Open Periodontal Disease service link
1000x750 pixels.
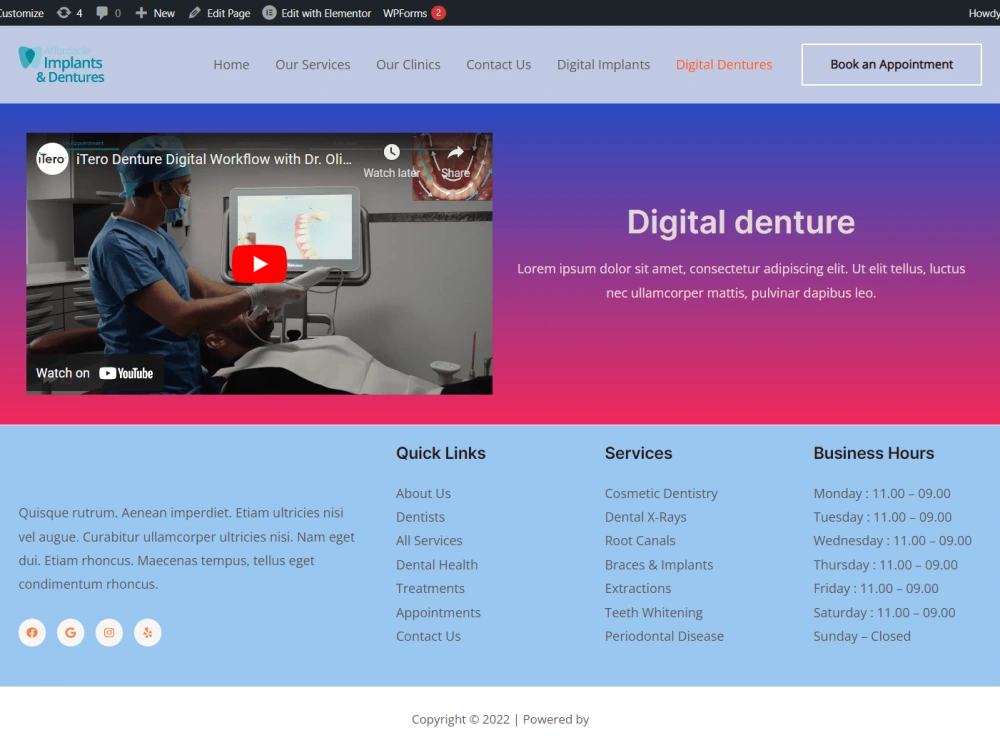(x=664, y=636)
